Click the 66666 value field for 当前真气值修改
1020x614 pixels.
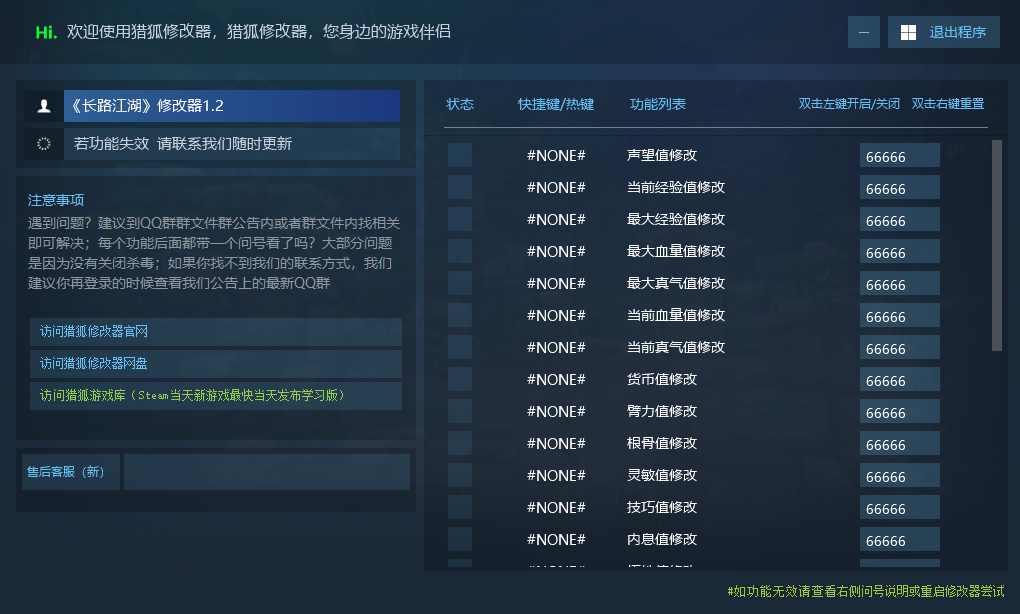900,347
